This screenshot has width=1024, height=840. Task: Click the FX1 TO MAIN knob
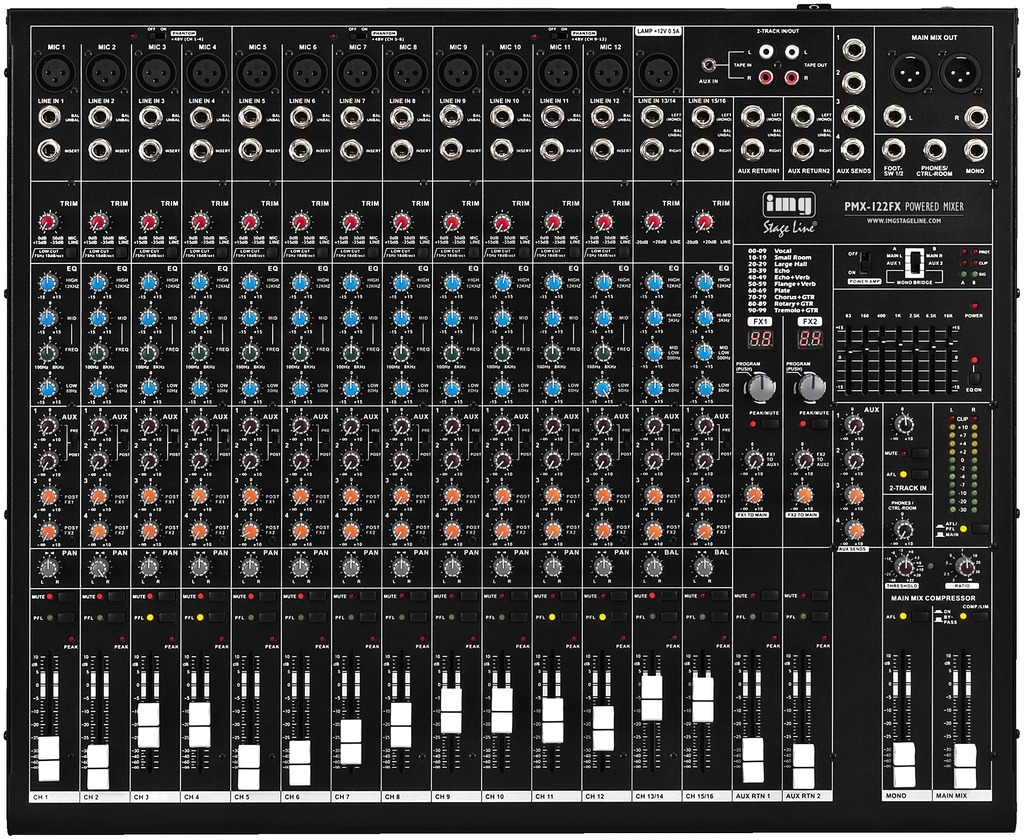(x=753, y=494)
